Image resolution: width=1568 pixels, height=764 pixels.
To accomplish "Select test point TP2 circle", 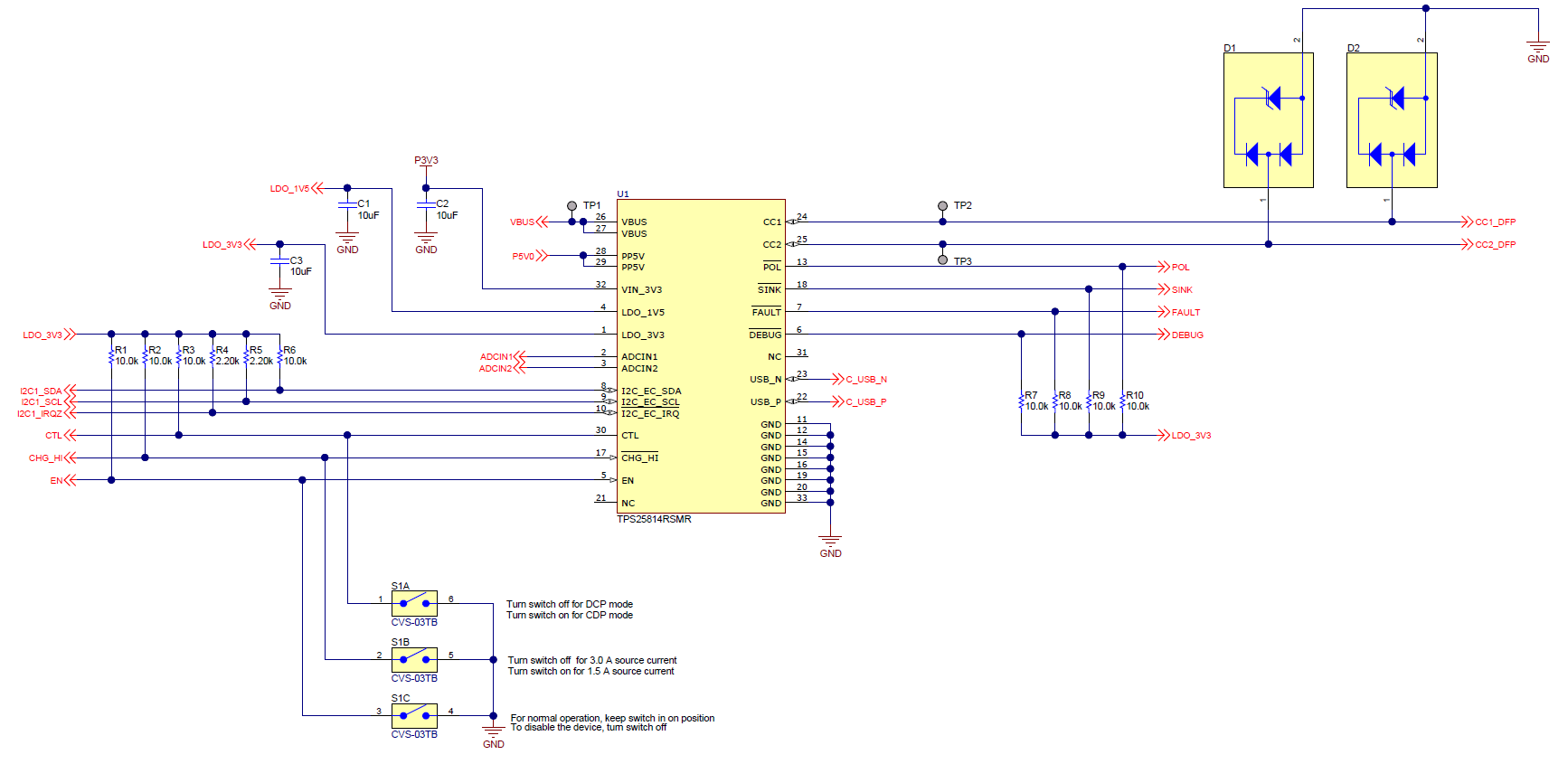I will (942, 206).
